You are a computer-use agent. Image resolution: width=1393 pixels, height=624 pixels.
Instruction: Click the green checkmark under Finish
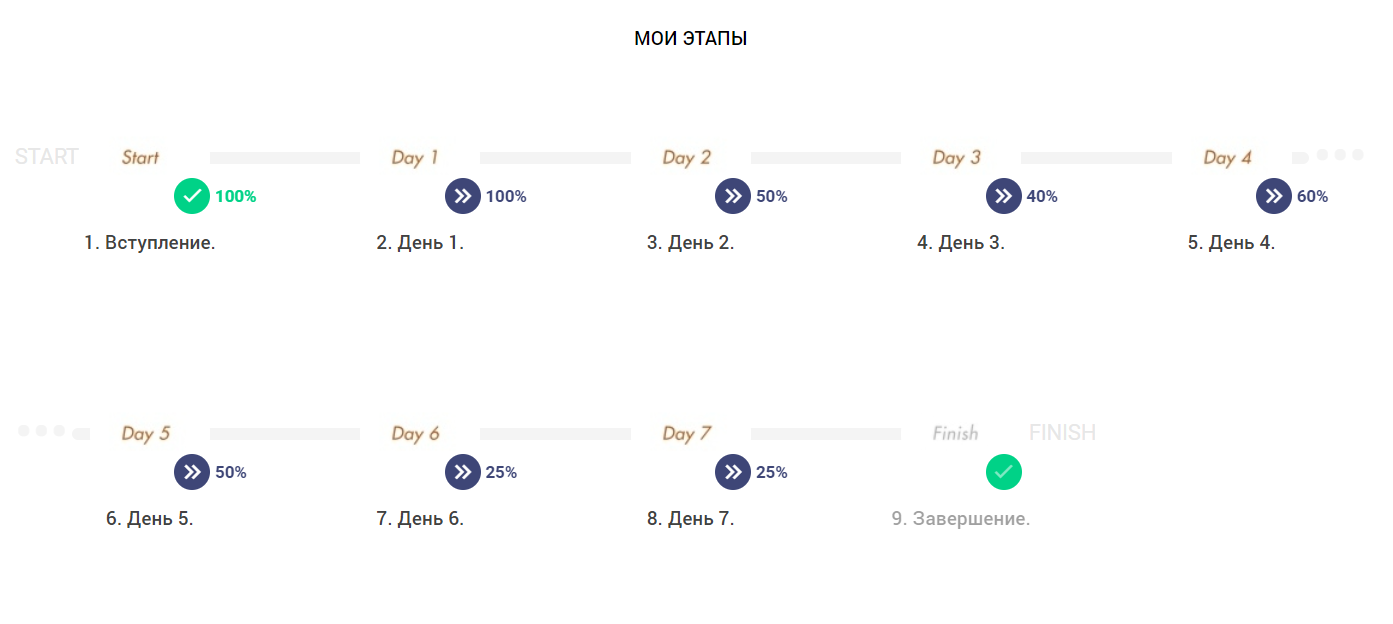tap(1004, 472)
